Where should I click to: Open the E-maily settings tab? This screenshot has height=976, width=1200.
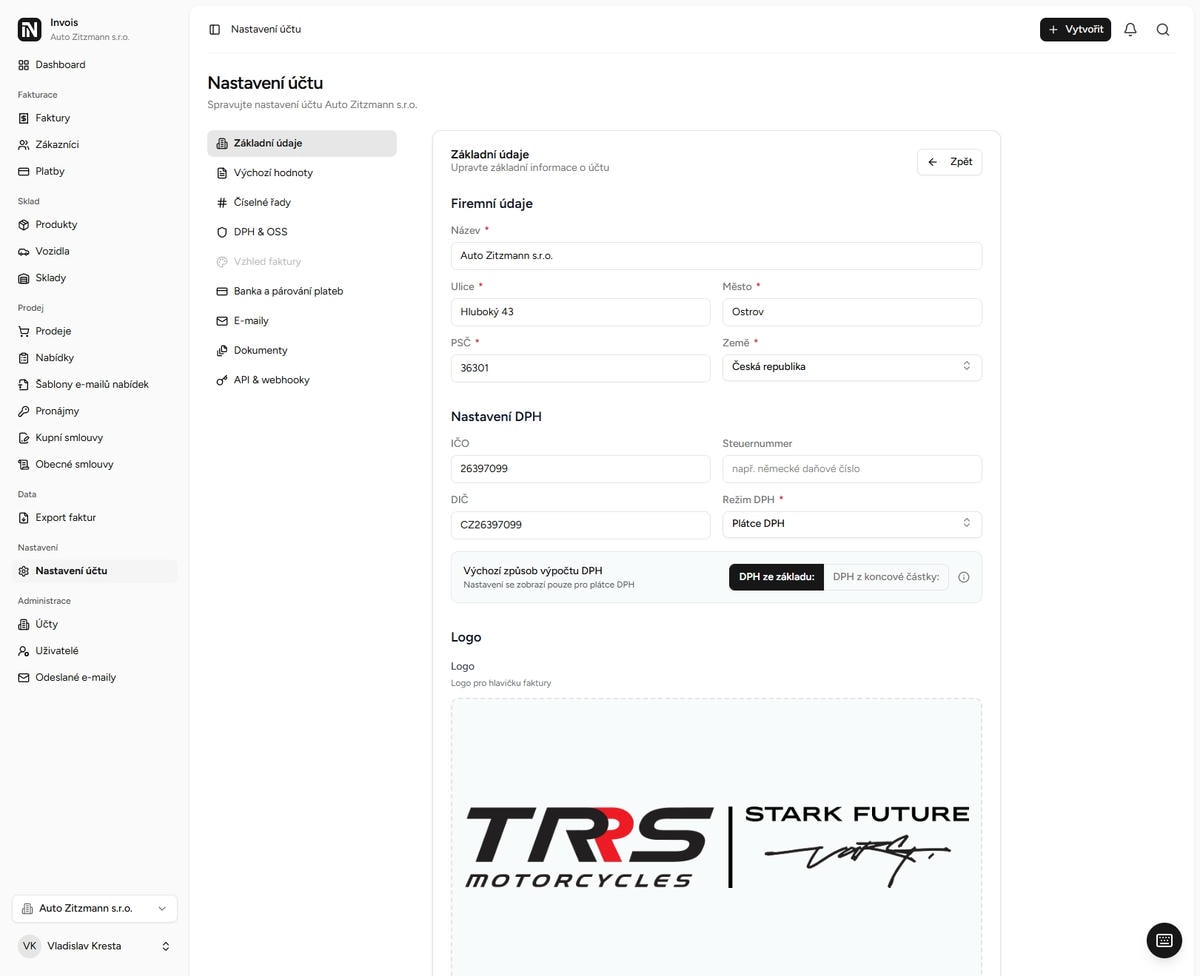click(302, 321)
